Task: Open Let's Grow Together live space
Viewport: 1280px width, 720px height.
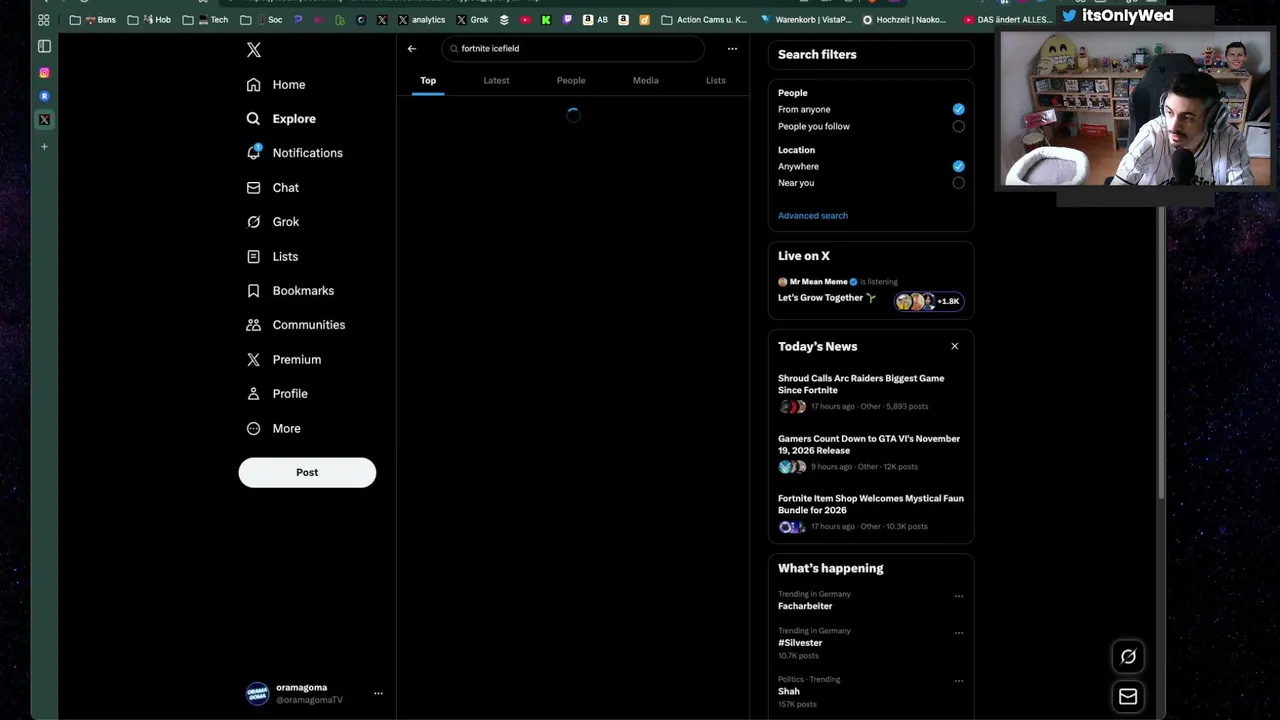Action: tap(826, 298)
